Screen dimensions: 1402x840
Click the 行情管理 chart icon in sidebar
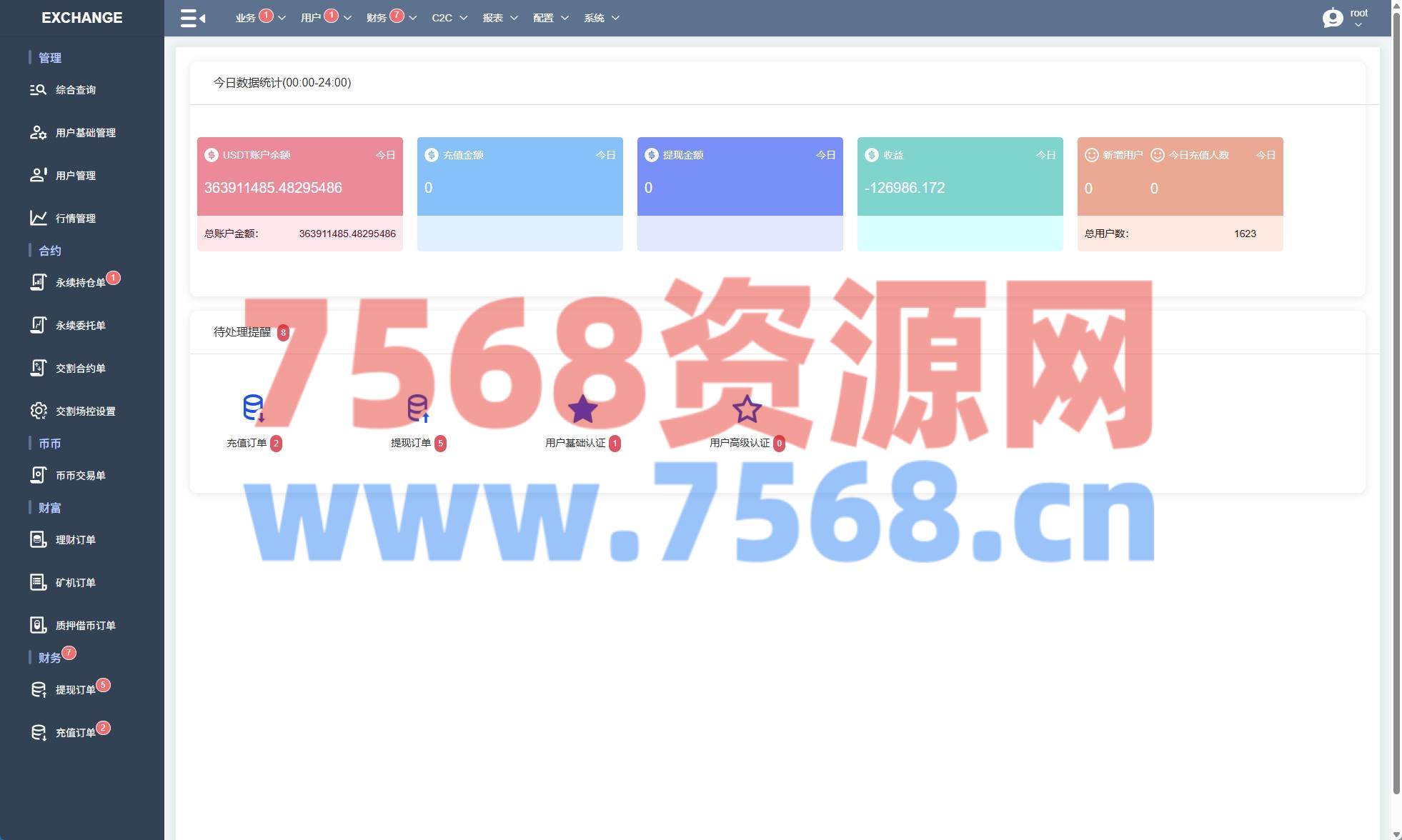click(x=38, y=218)
